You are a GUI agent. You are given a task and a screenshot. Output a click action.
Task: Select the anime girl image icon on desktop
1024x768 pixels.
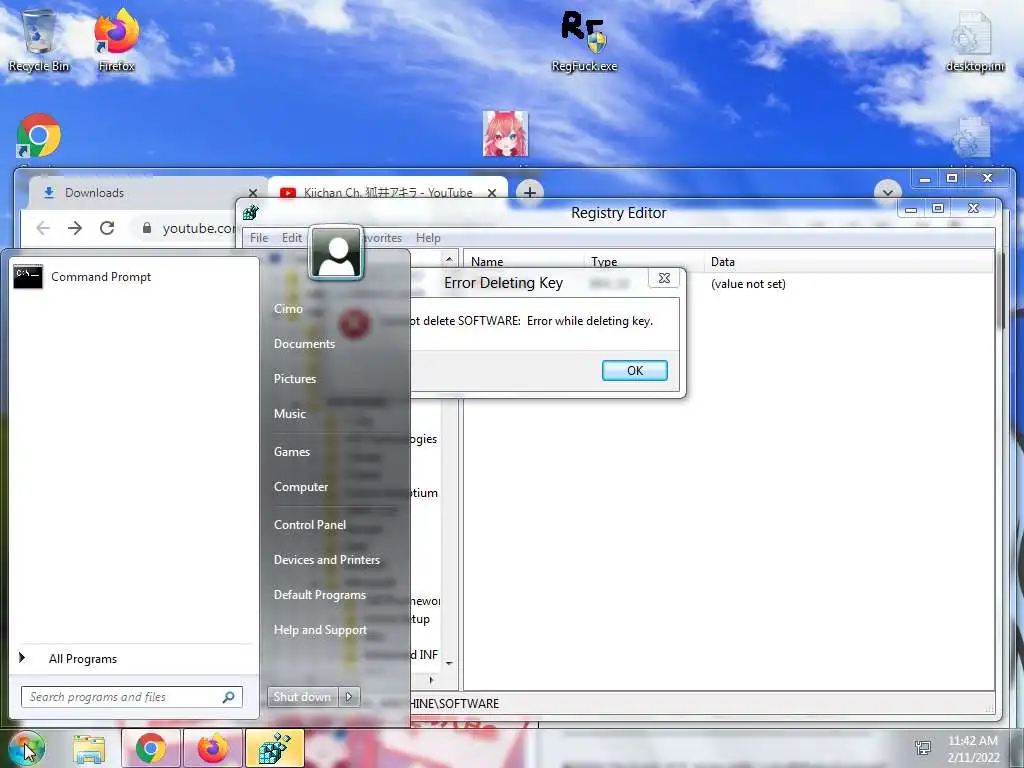[x=505, y=133]
